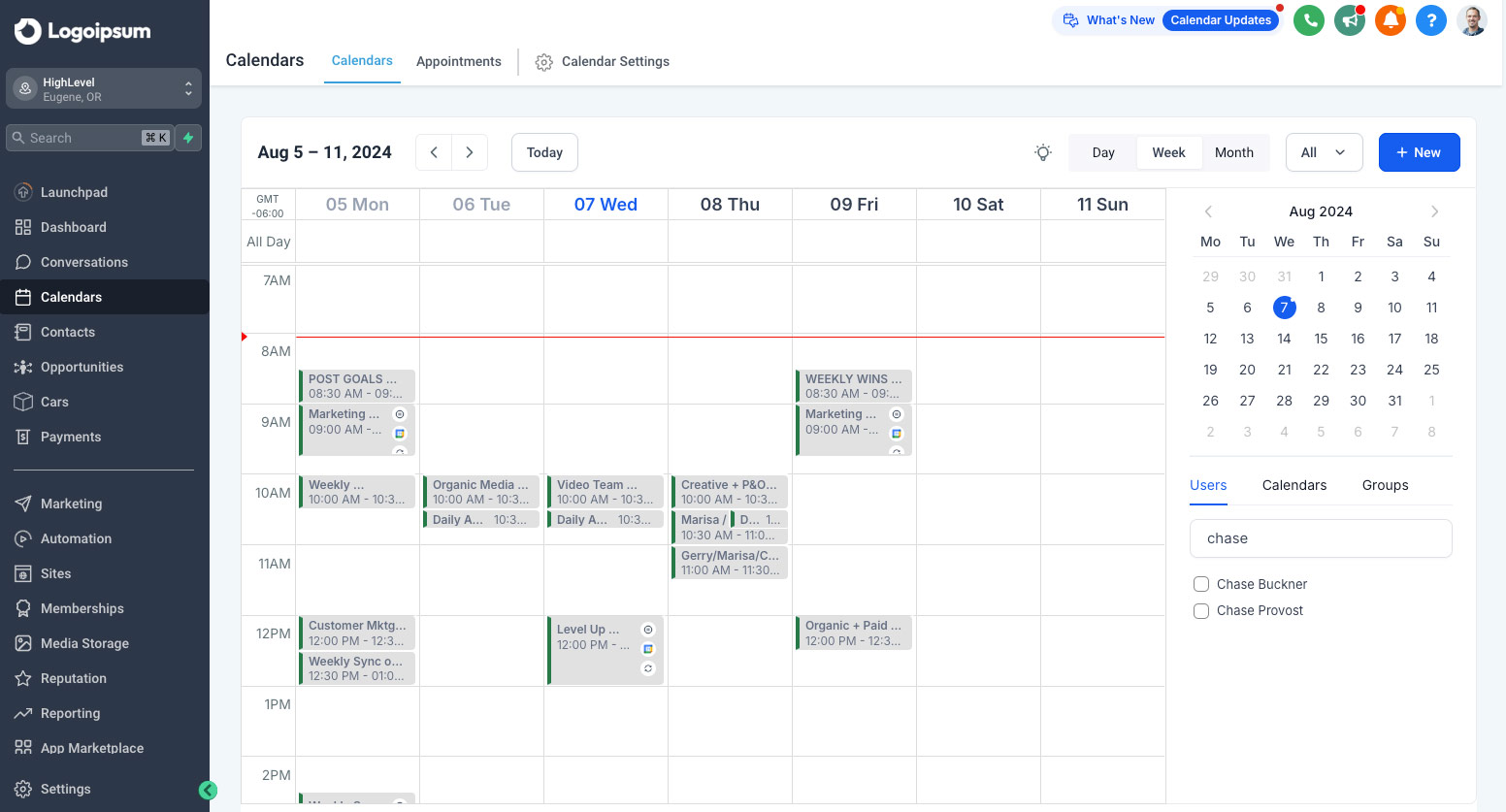The image size is (1506, 812).
Task: Click the user search field containing chase
Action: tap(1320, 538)
